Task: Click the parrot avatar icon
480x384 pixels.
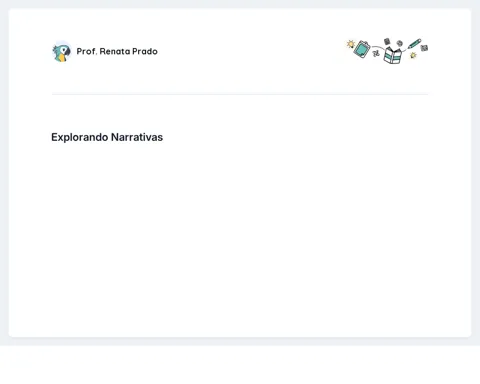Action: (62, 52)
